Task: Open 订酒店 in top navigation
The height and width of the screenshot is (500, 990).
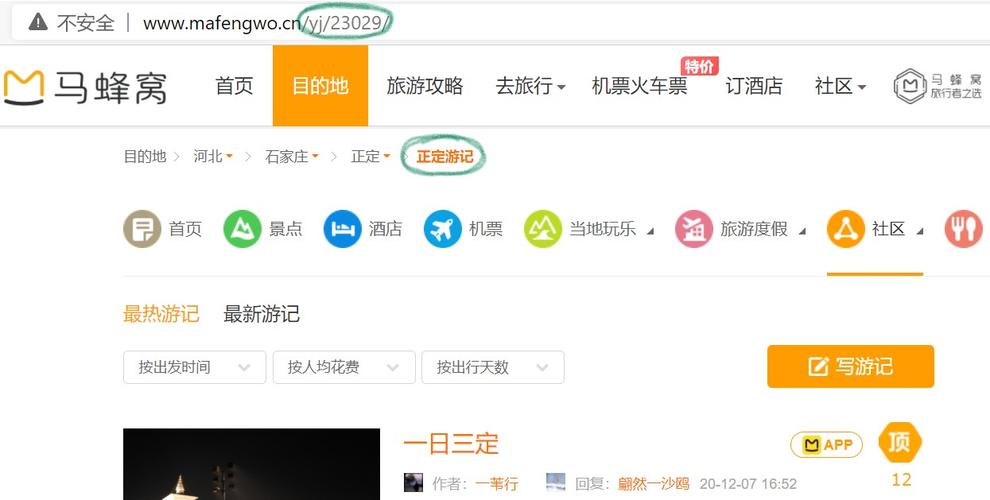Action: [x=754, y=86]
